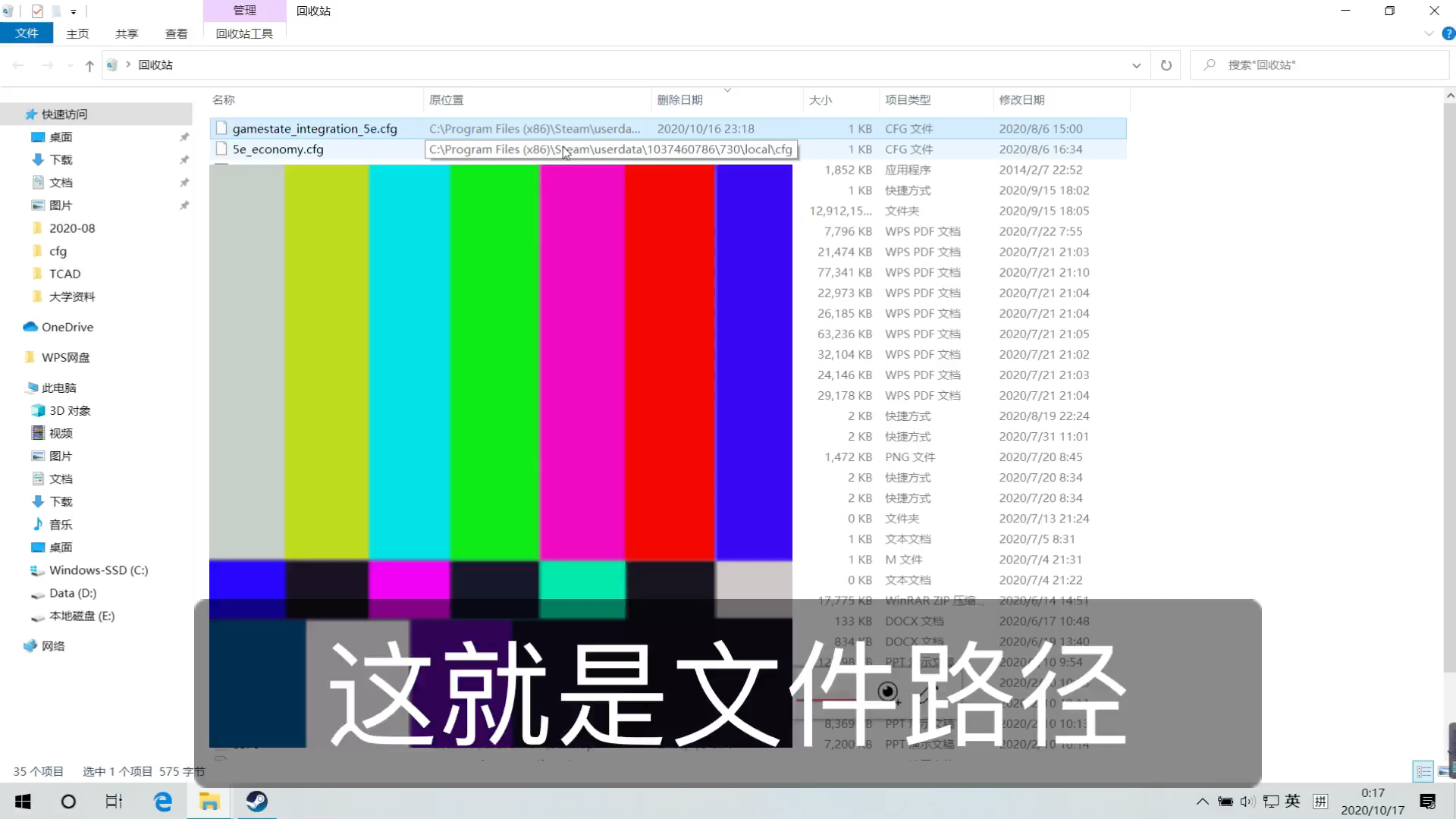Expand the ribbon with the chevron
This screenshot has width=1456, height=819.
pos(1429,33)
